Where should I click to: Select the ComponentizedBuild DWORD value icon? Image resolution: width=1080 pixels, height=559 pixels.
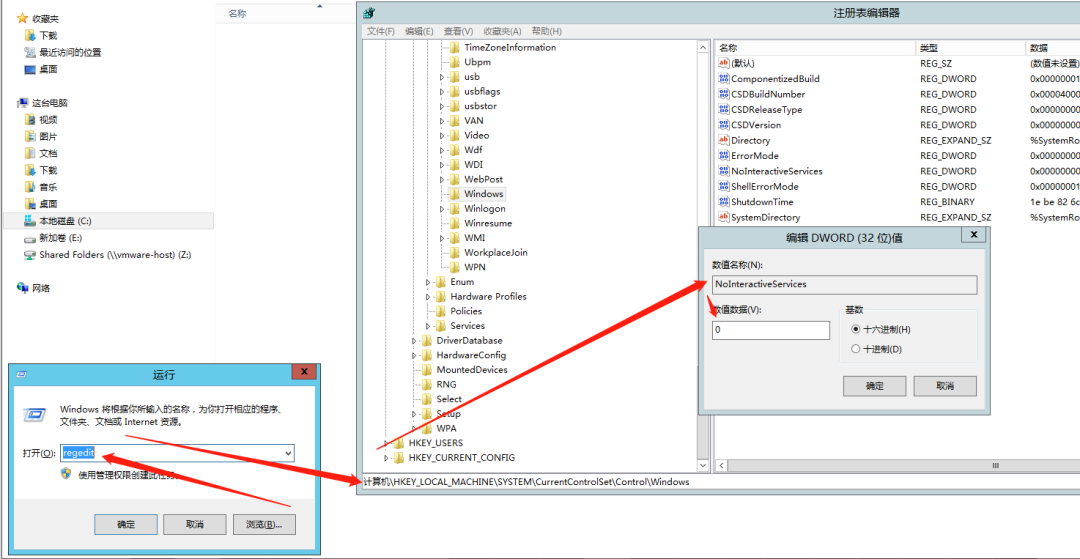(724, 79)
